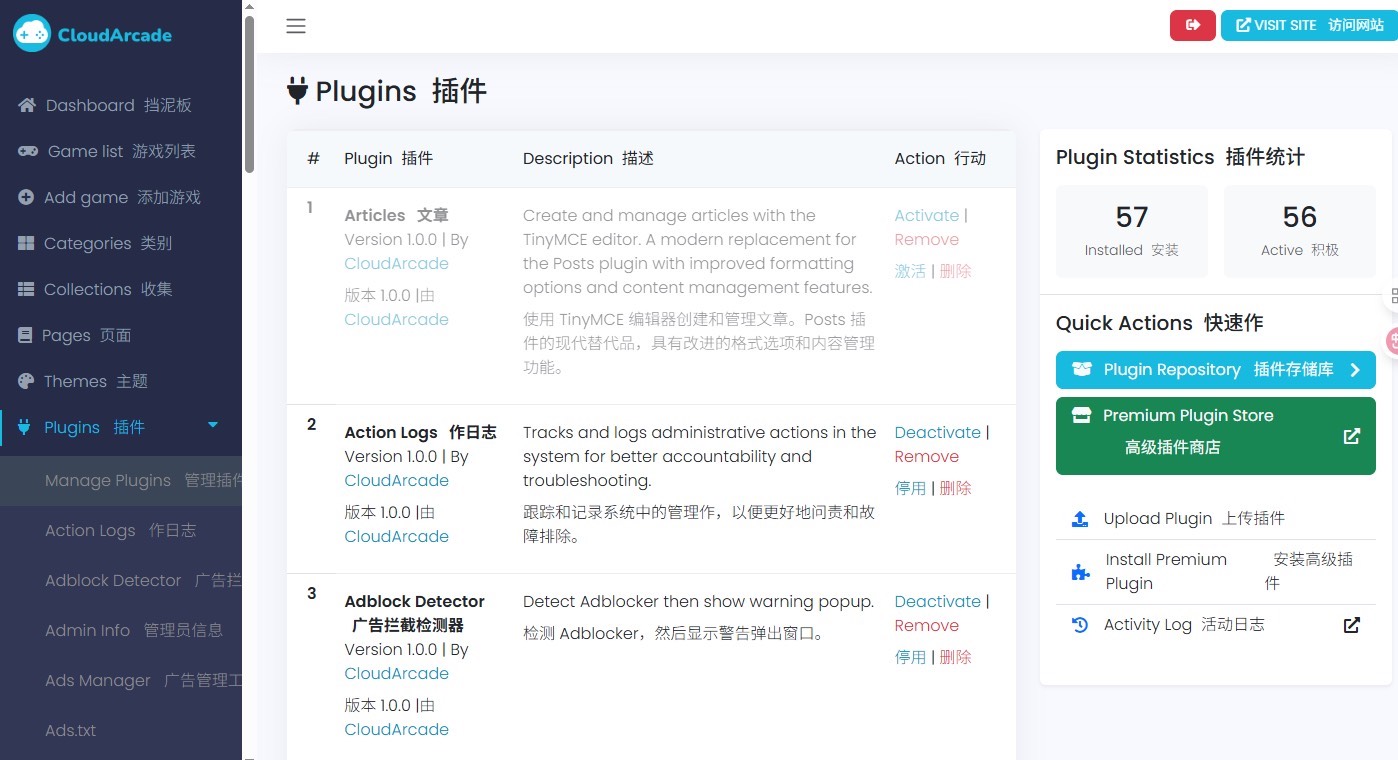This screenshot has height=760, width=1398.
Task: Click the Install Premium Plugin puzzle icon
Action: 1080,572
